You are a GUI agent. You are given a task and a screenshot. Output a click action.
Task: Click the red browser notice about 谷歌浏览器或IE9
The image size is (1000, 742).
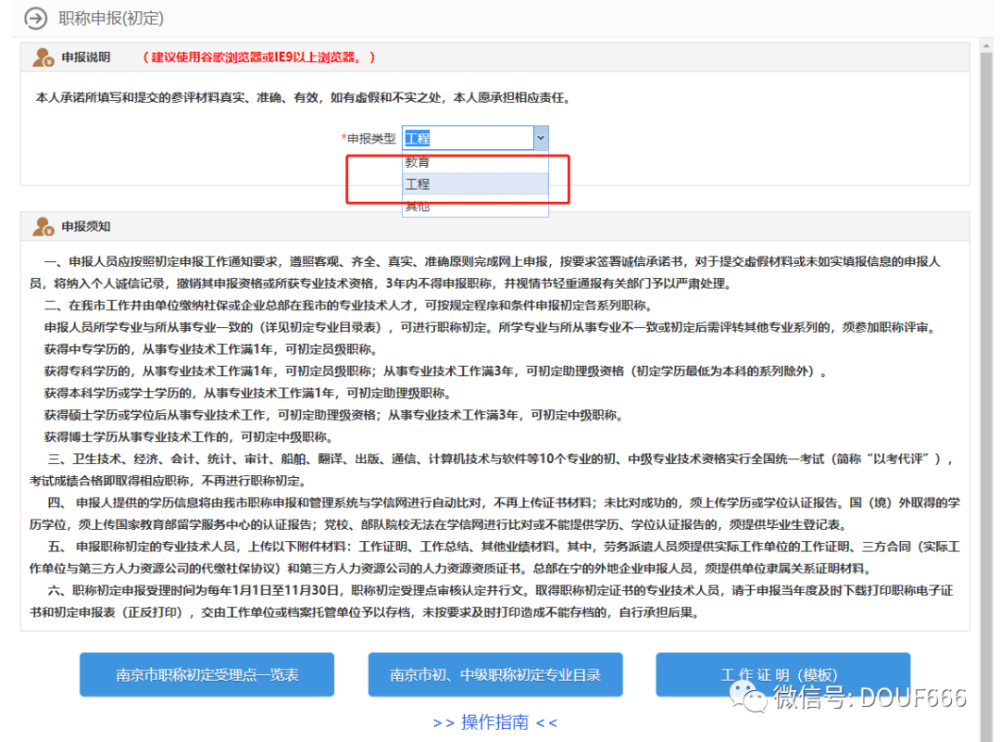pos(259,57)
